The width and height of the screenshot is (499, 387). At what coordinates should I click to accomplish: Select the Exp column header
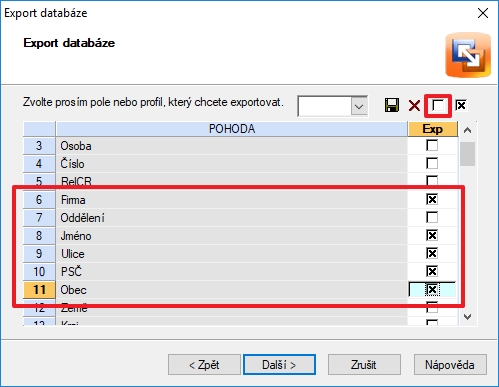coord(433,129)
